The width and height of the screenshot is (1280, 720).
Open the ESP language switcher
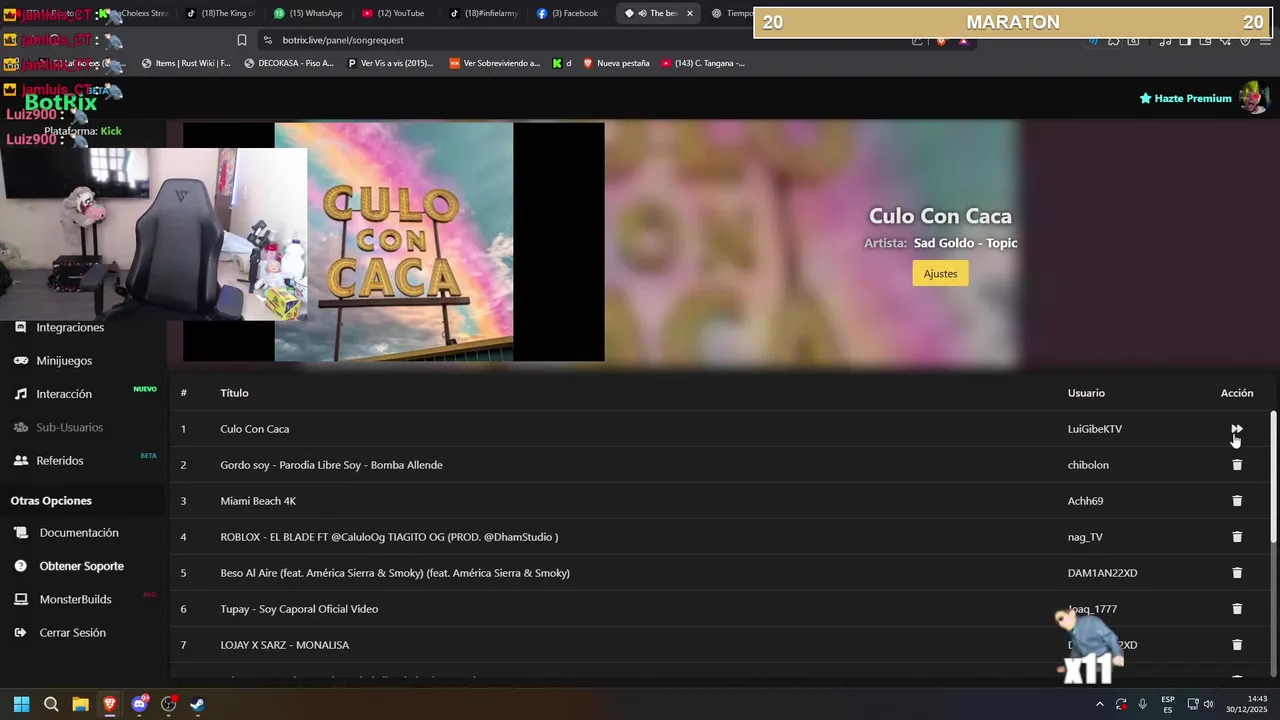point(1168,704)
